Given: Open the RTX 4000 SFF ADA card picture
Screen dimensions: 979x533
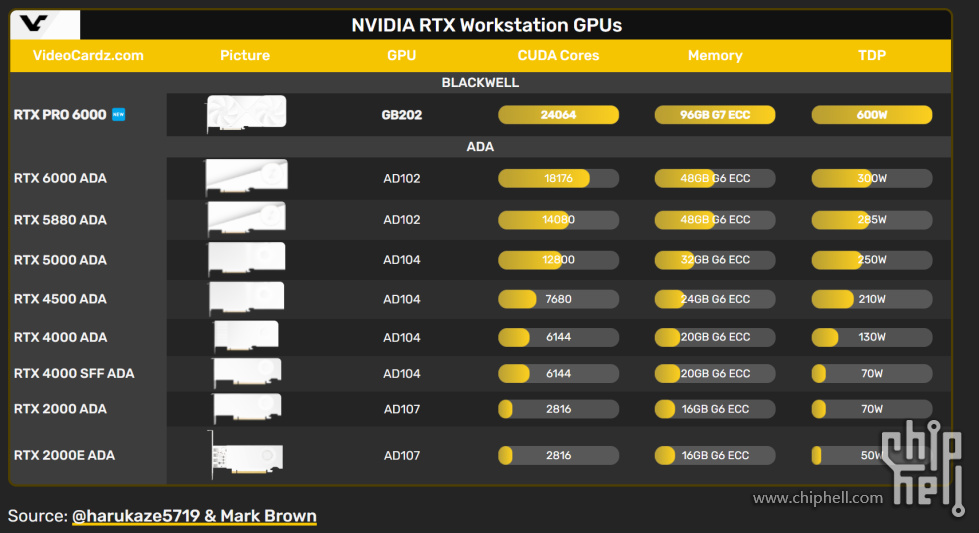Looking at the screenshot, I should (246, 373).
